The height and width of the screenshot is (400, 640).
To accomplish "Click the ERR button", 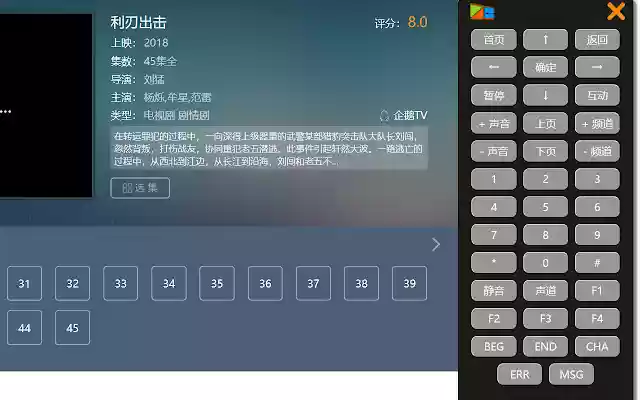I will point(520,375).
